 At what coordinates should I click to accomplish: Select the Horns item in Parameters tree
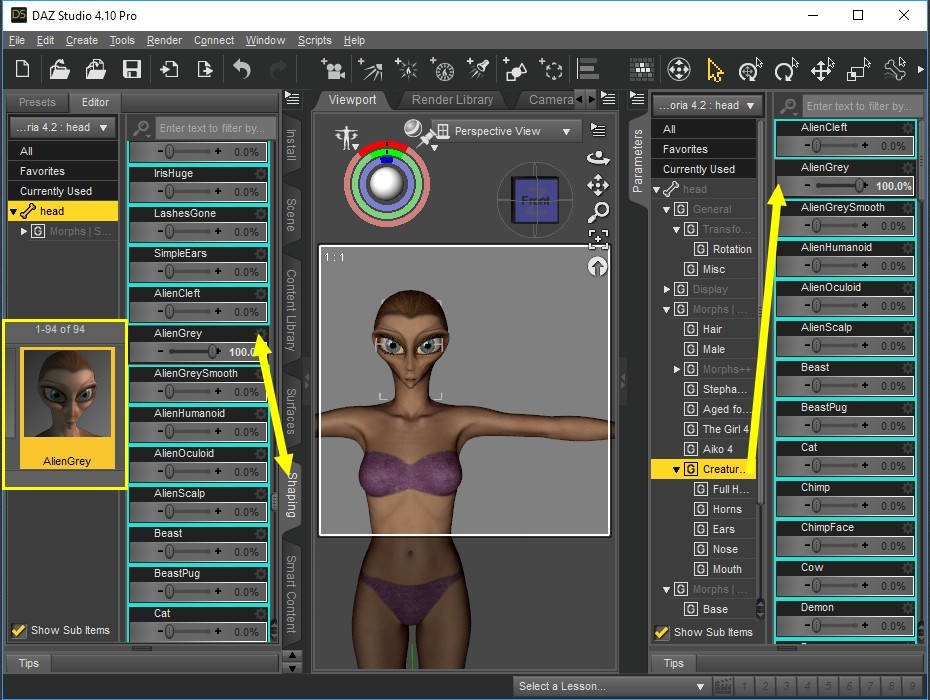pos(727,509)
